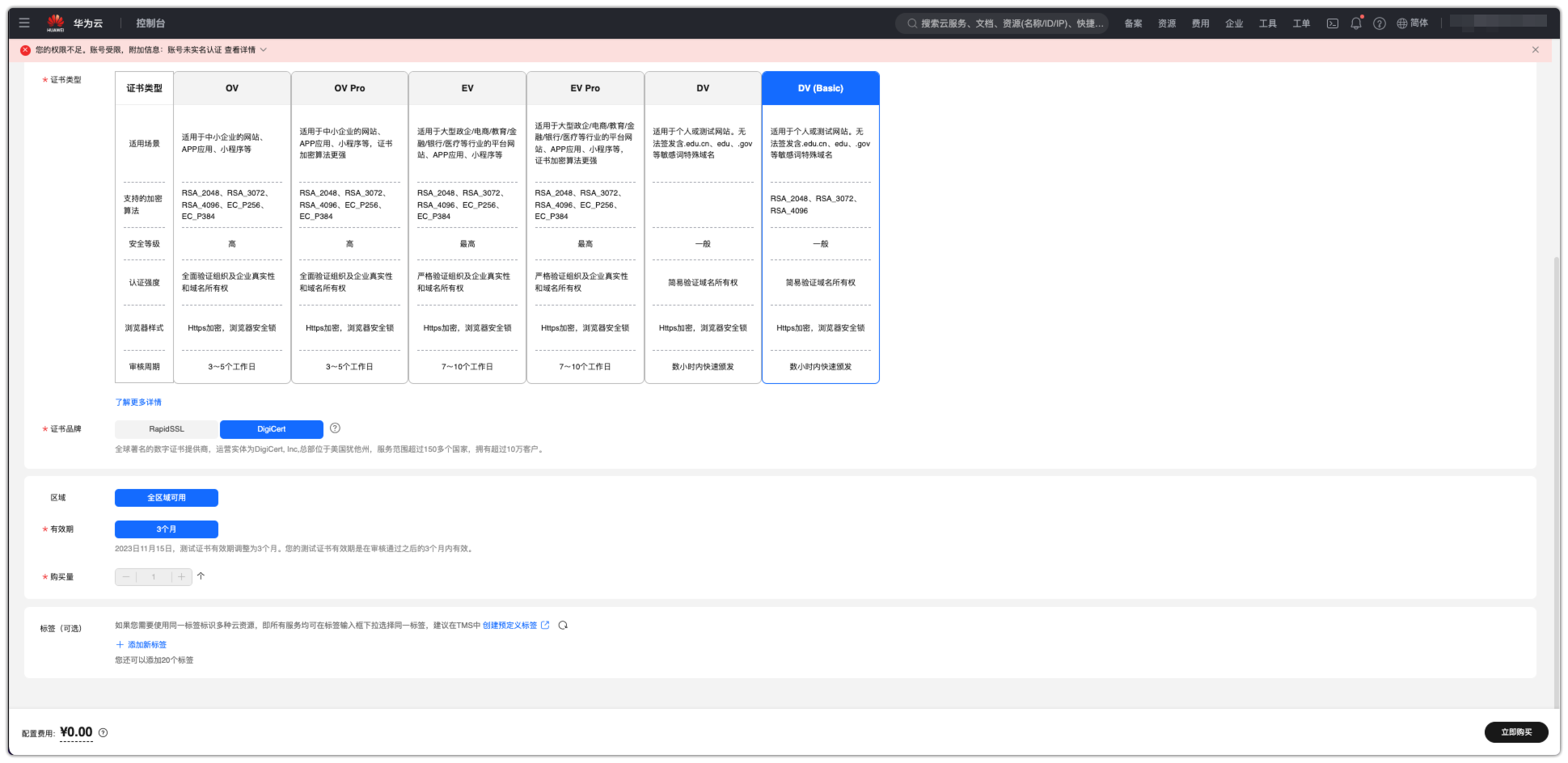Click the price info icon next to ¥0.00

103,733
